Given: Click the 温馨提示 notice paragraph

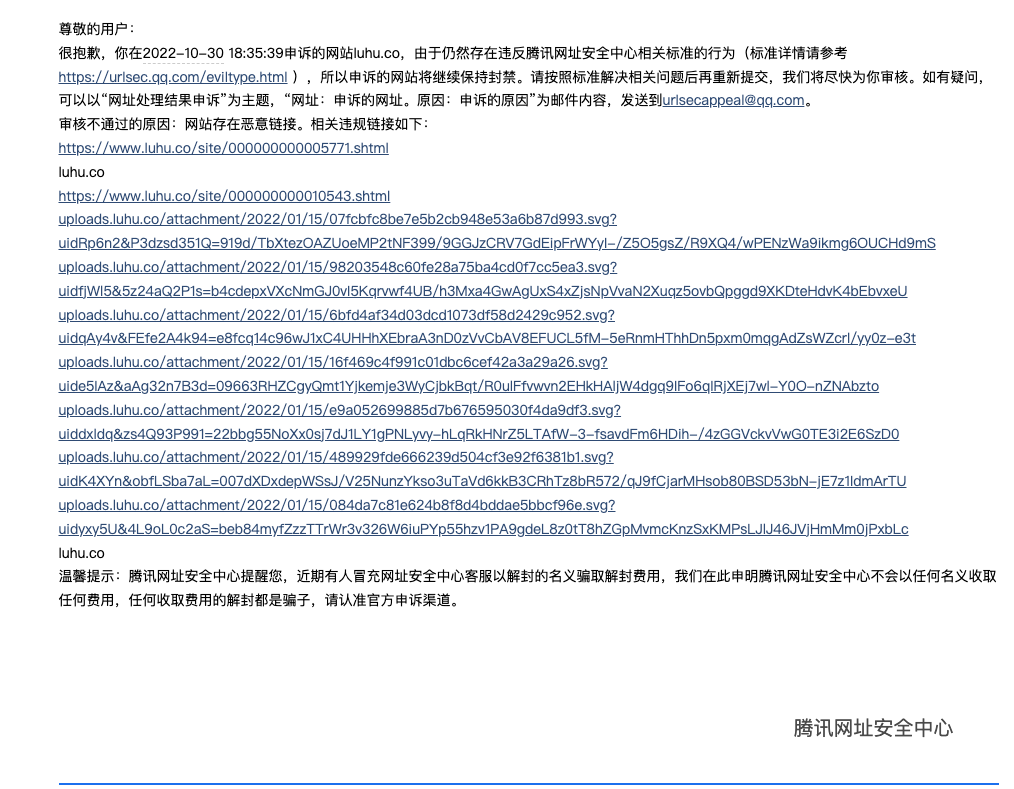Looking at the screenshot, I should click(x=528, y=589).
